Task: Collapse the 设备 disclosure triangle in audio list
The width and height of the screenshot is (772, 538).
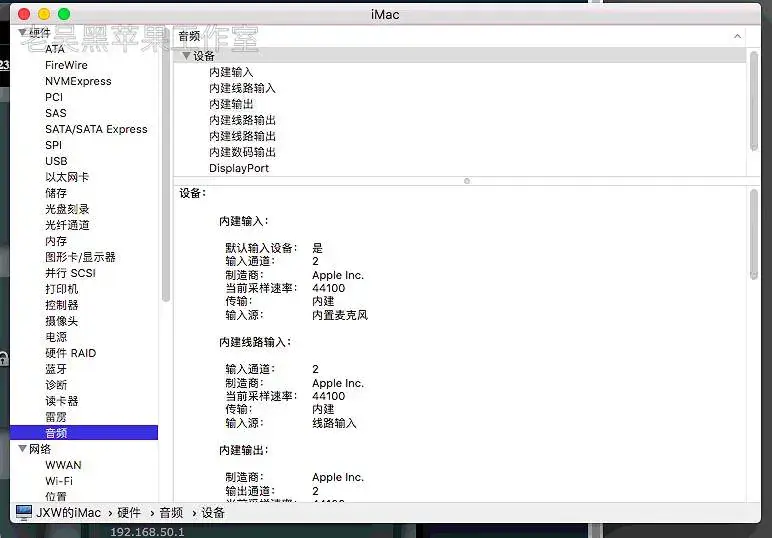Action: 186,56
